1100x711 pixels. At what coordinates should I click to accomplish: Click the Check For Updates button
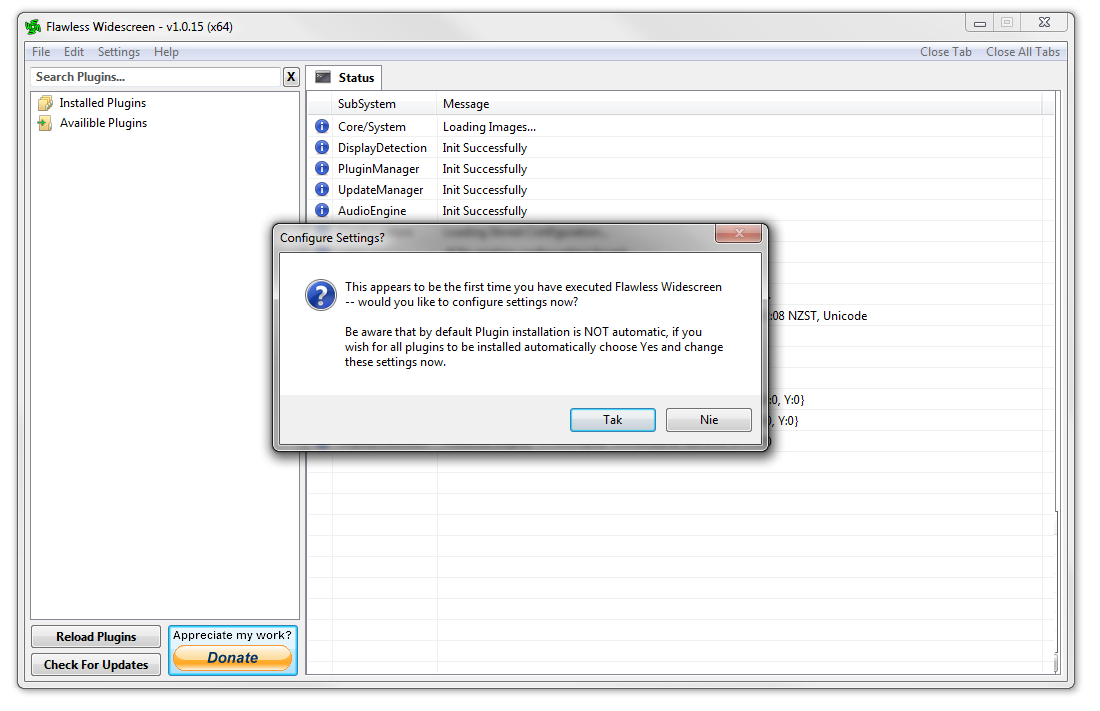96,665
